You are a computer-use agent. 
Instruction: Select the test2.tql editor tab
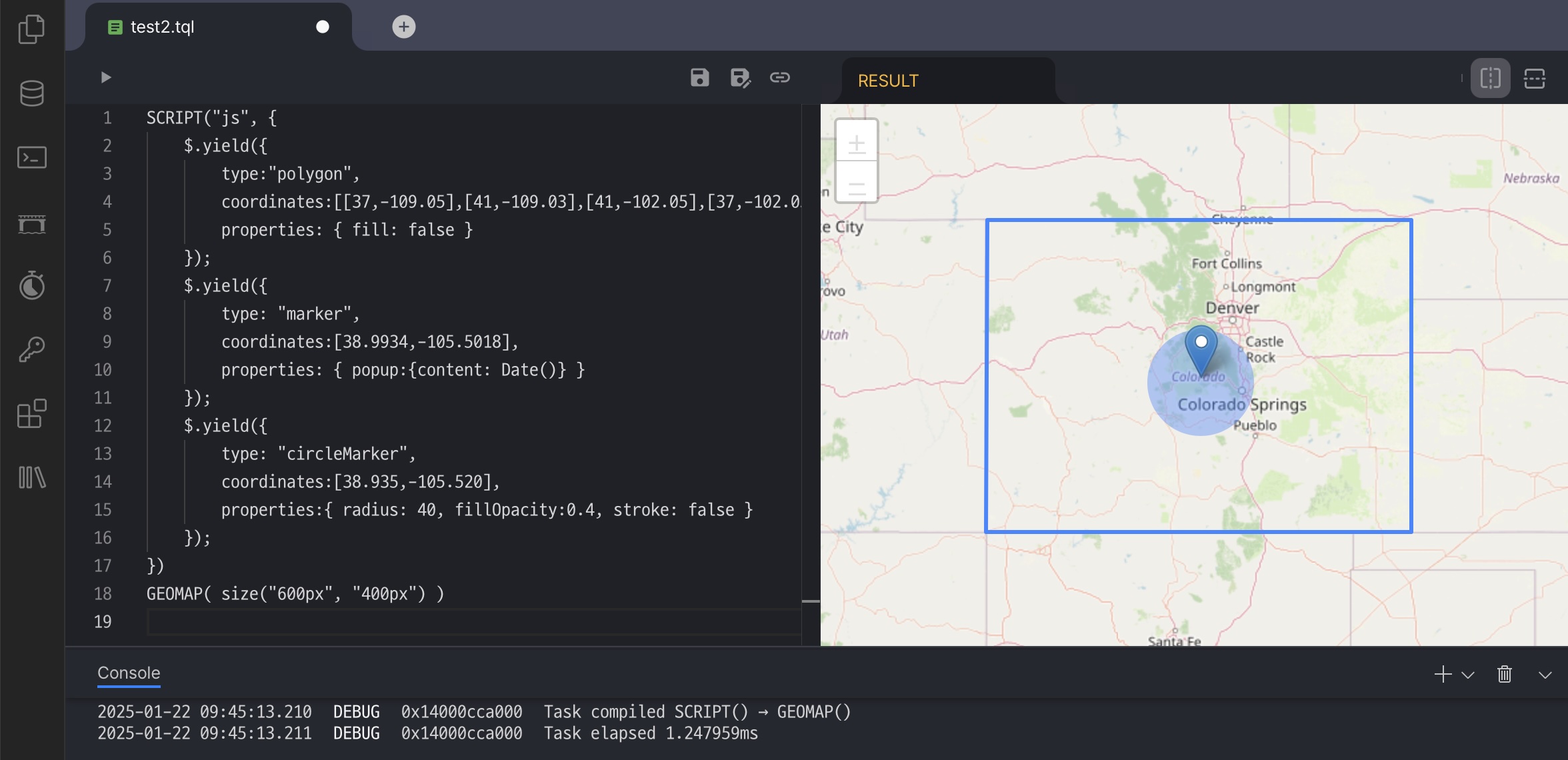pos(163,27)
